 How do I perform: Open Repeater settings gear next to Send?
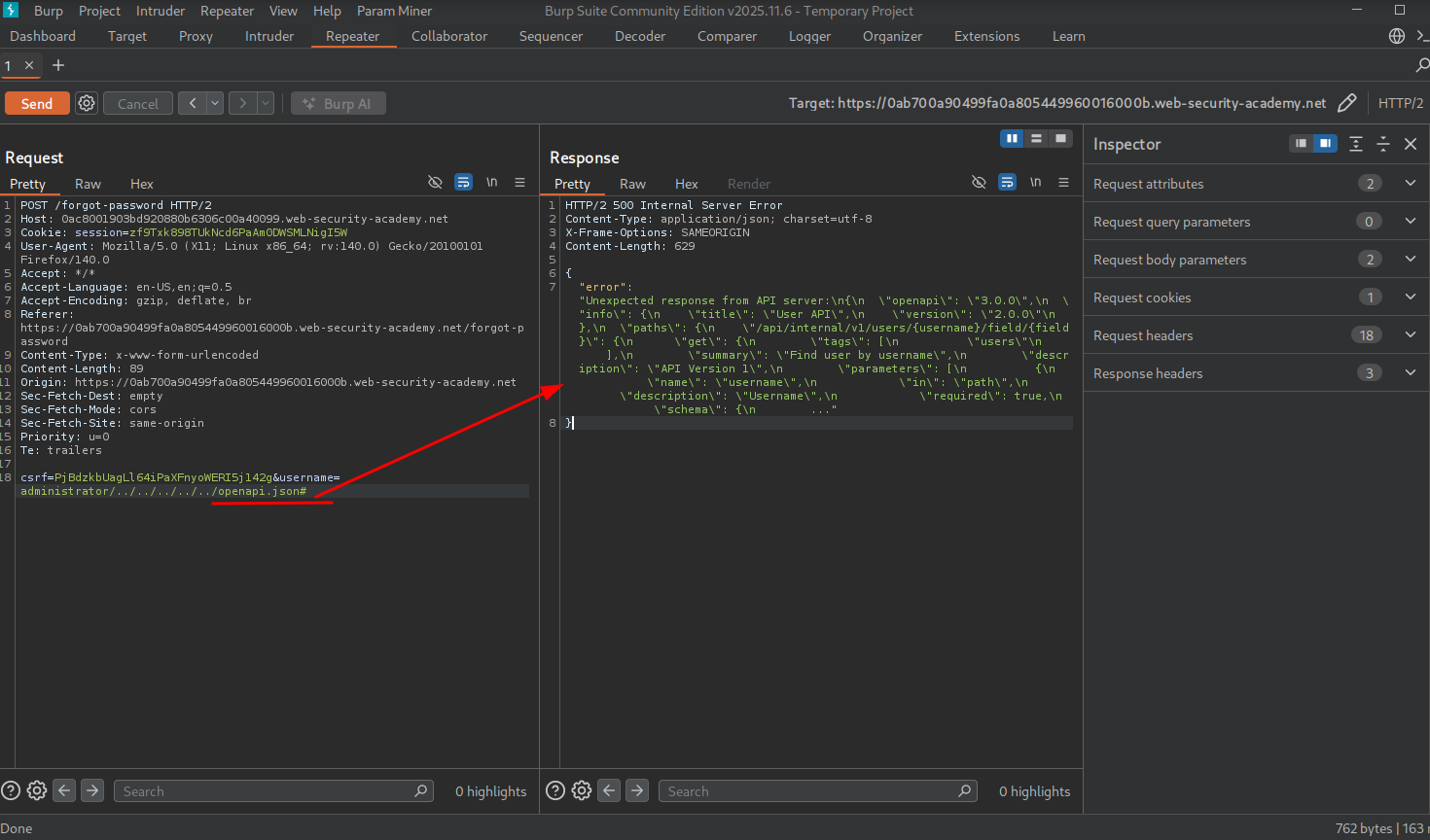(x=87, y=103)
